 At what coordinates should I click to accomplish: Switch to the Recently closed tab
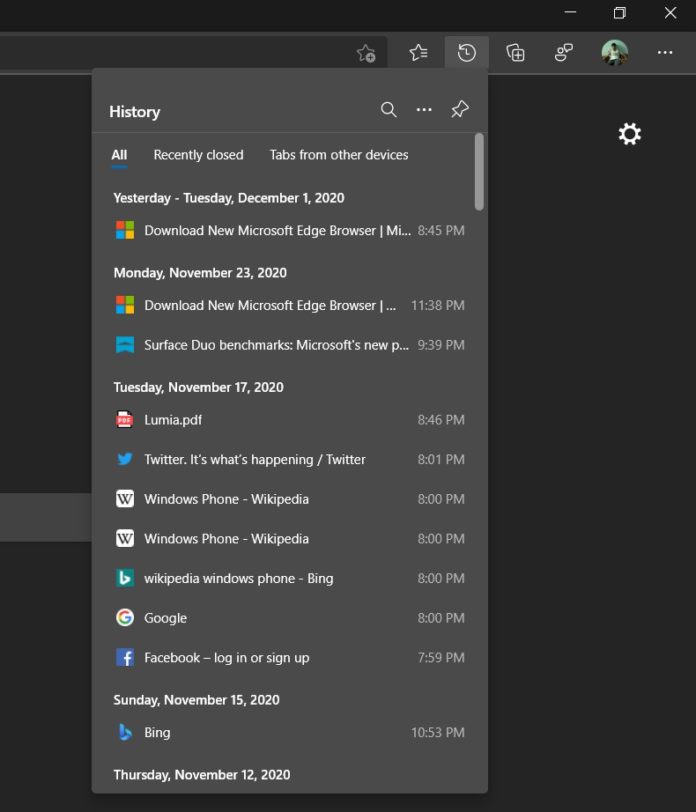[198, 155]
